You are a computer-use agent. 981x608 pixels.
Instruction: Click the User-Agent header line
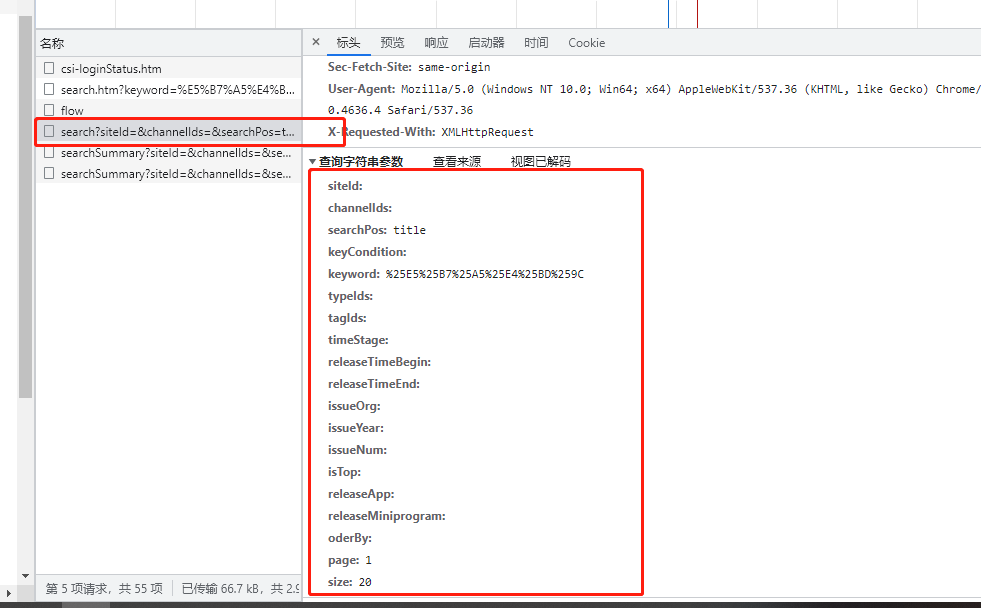click(654, 99)
